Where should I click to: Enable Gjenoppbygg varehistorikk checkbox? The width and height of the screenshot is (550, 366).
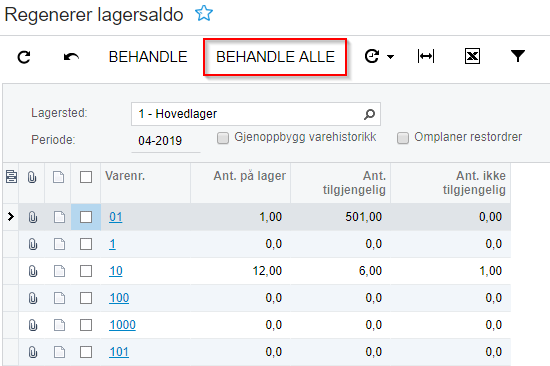[223, 138]
